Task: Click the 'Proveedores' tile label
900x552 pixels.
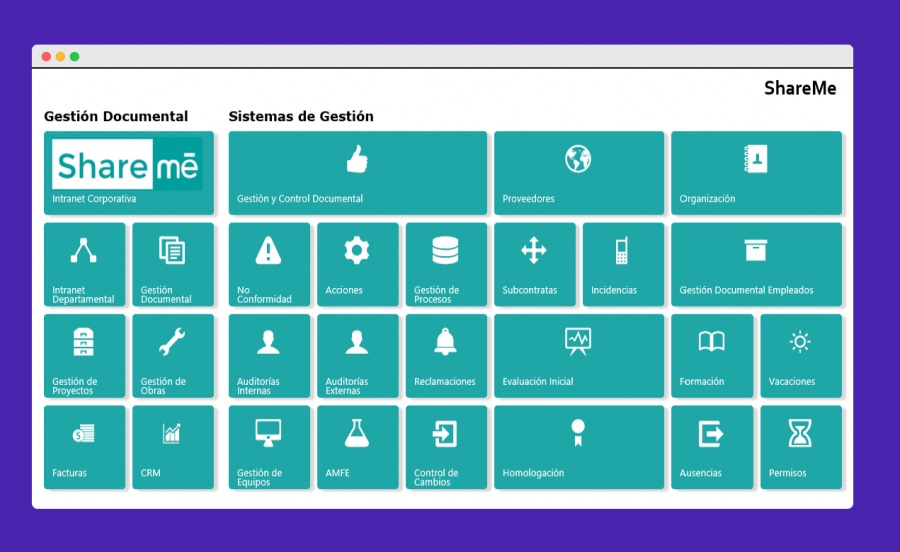Action: tap(528, 199)
